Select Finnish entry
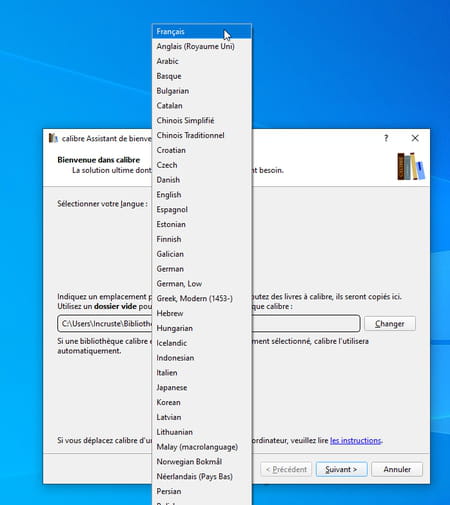Viewport: 450px width, 505px height. (x=202, y=239)
